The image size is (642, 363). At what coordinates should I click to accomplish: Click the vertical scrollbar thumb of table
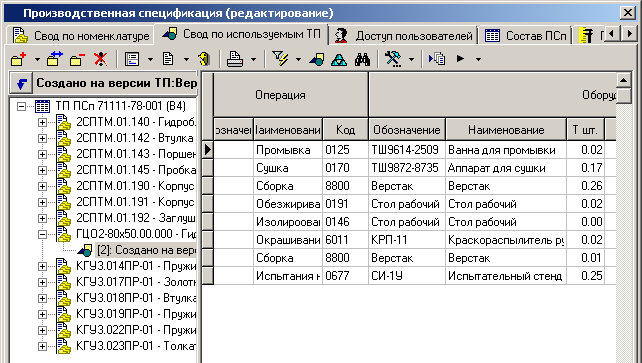(624, 96)
